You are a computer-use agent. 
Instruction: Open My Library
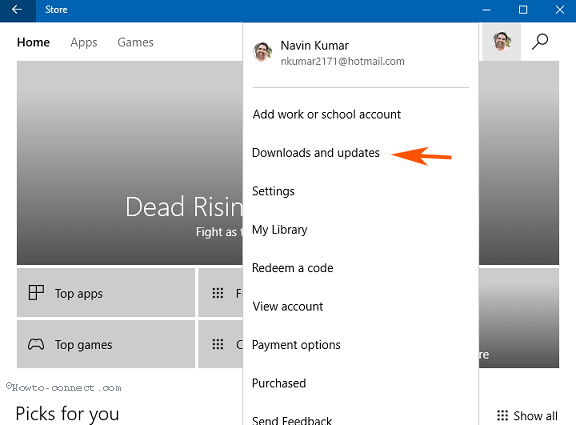(280, 230)
